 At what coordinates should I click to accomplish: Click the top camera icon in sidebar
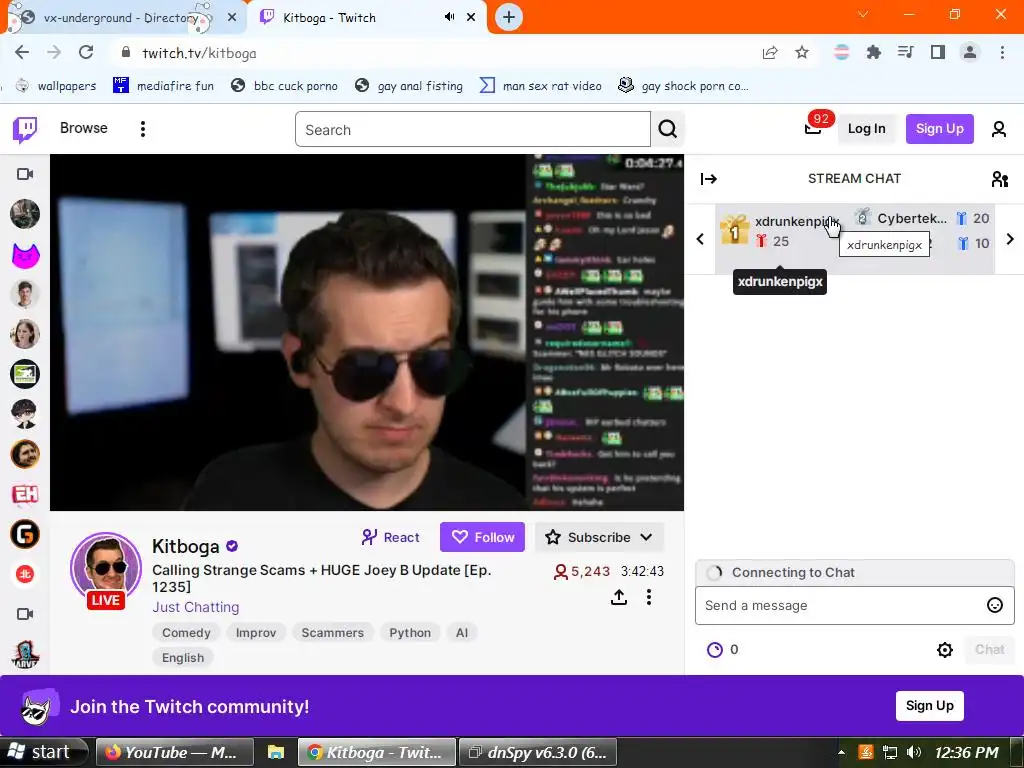point(25,174)
